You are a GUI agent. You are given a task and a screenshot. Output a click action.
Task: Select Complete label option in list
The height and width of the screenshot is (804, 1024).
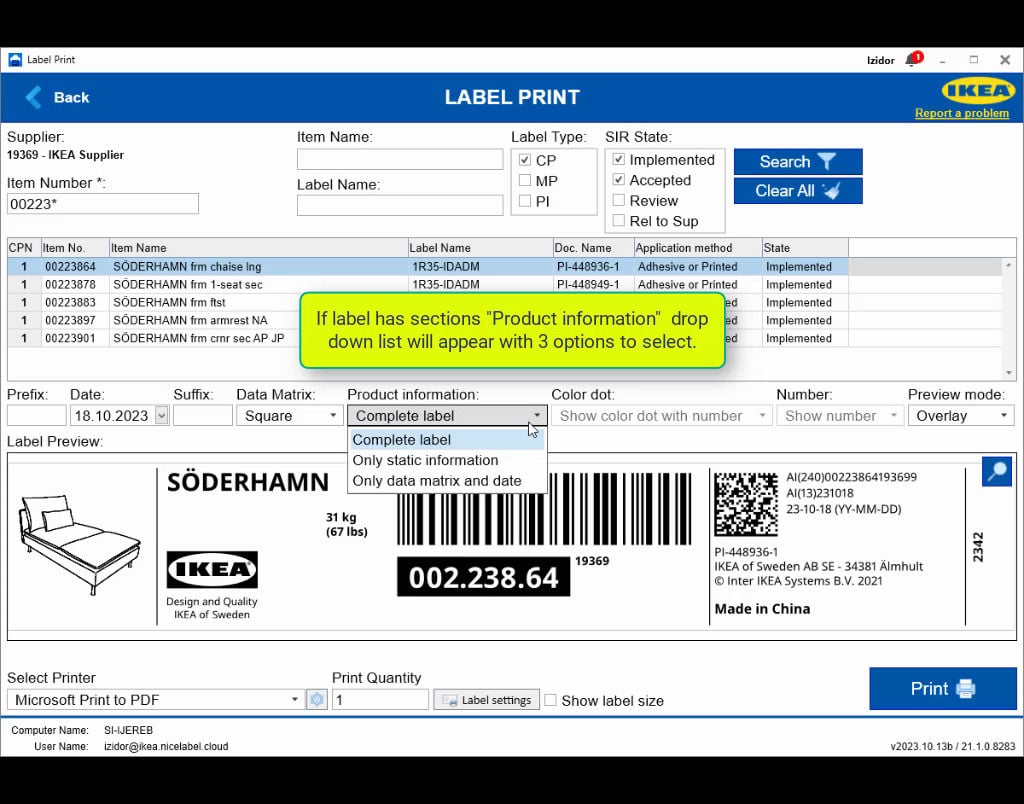click(x=447, y=440)
